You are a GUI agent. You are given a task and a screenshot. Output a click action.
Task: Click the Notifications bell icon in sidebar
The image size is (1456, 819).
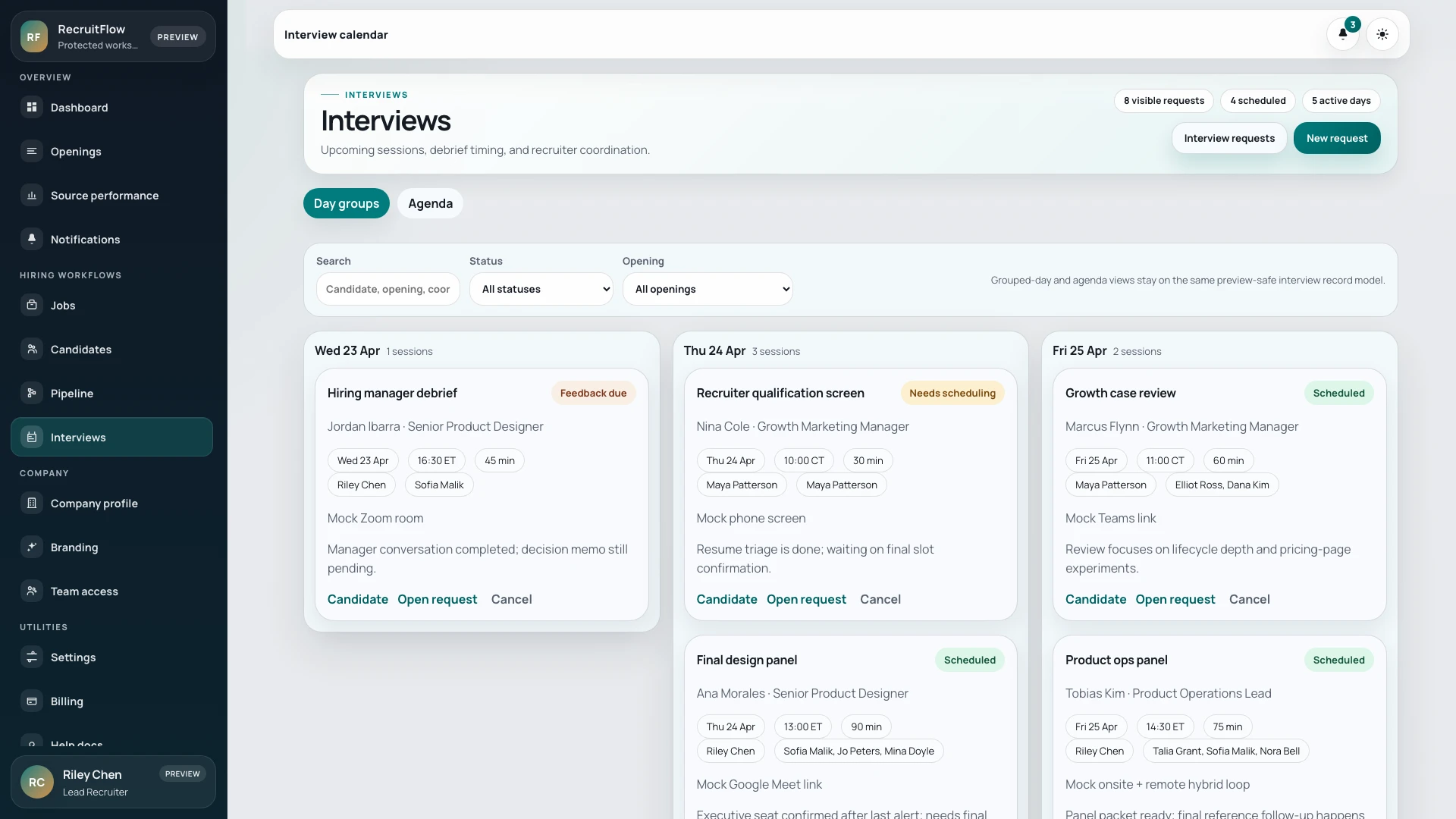point(32,240)
